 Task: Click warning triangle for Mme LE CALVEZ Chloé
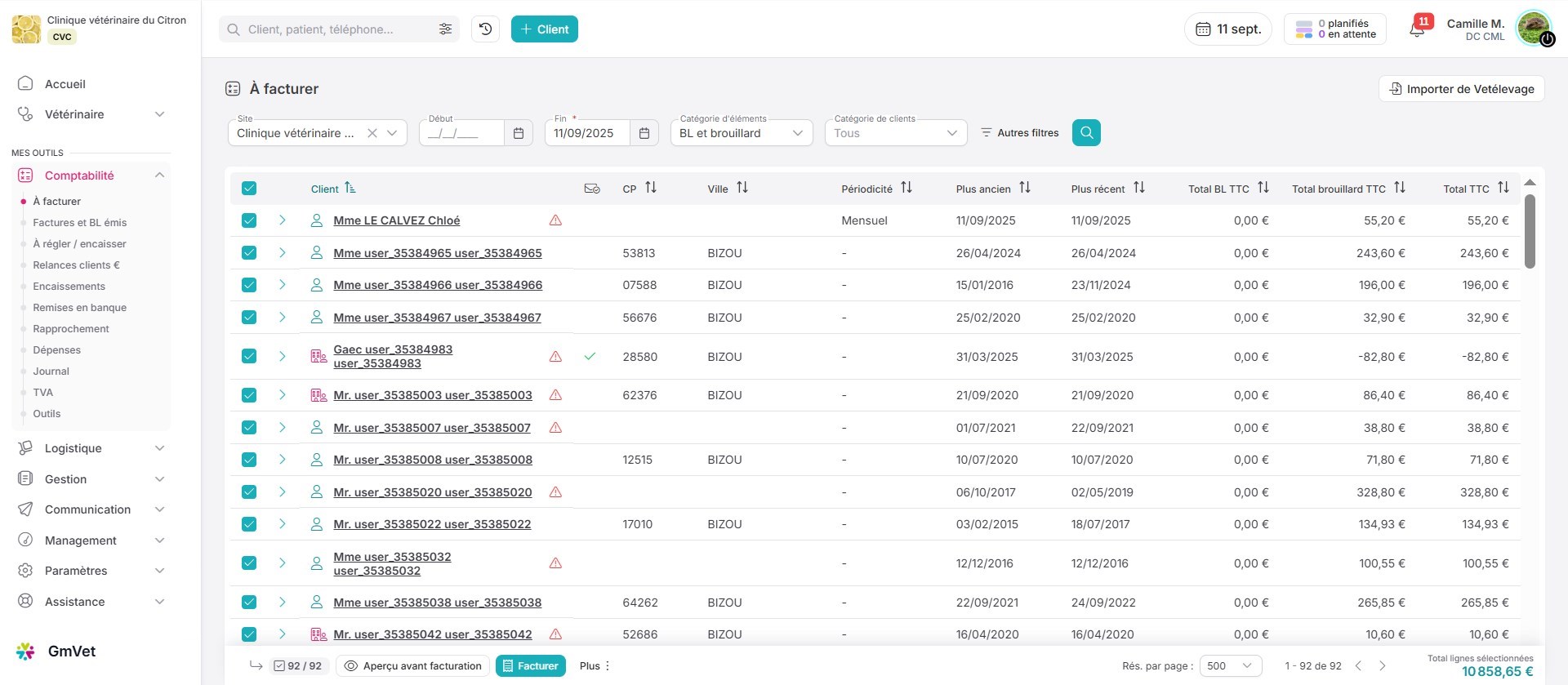point(555,220)
